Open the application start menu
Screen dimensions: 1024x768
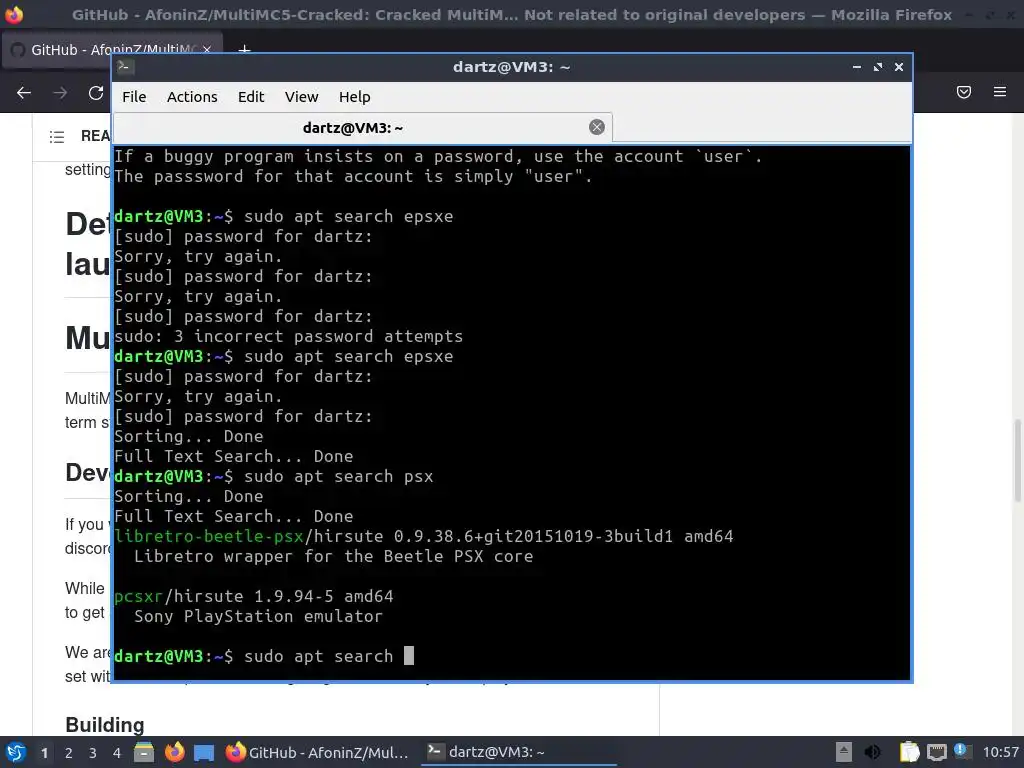[15, 753]
